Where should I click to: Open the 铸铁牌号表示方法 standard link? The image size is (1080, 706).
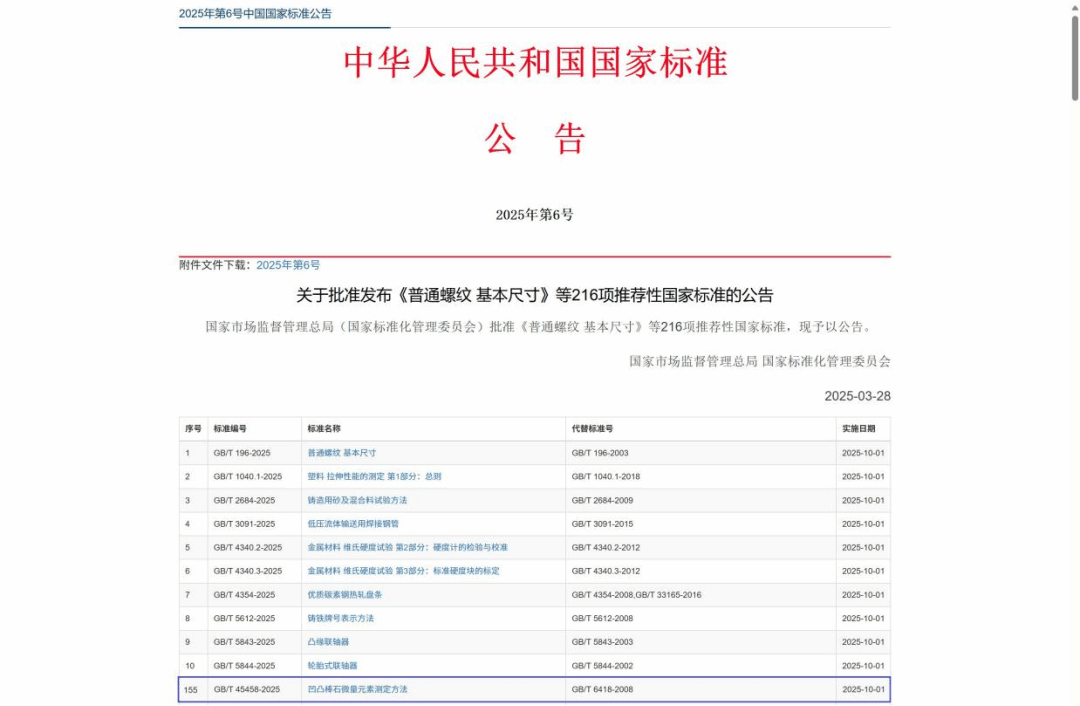[341, 619]
